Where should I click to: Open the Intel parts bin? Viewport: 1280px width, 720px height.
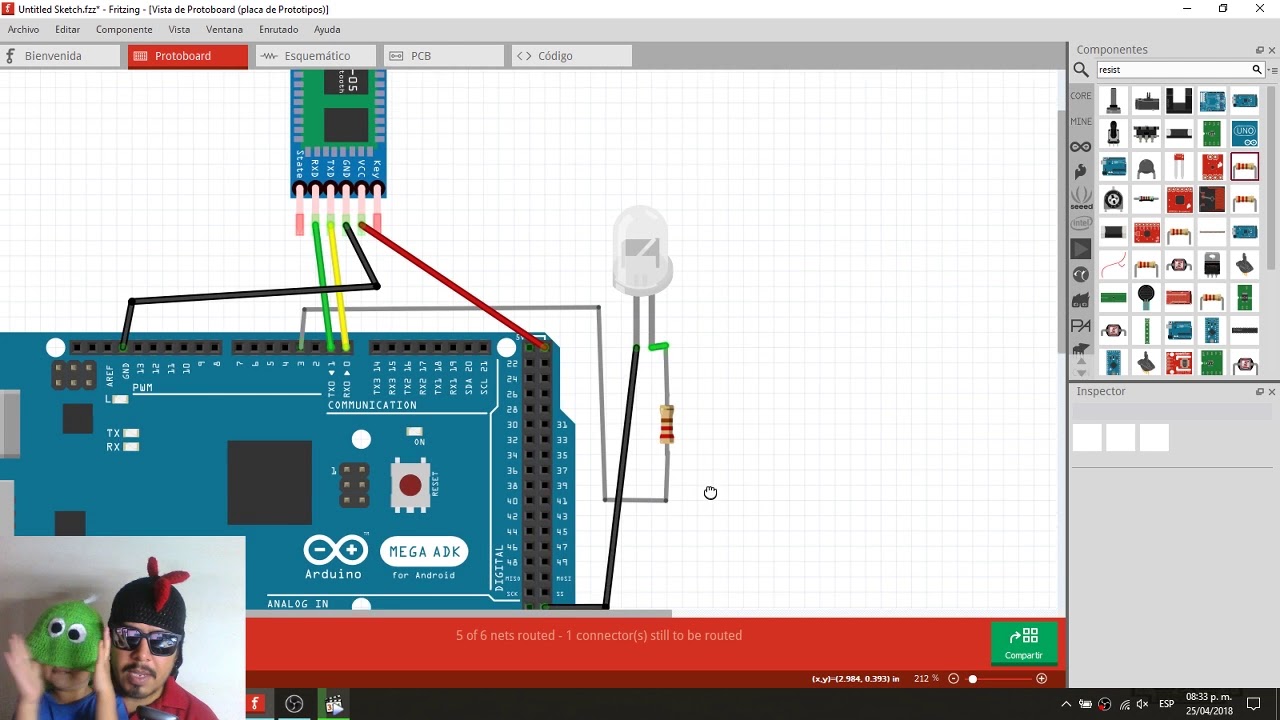coord(1081,223)
